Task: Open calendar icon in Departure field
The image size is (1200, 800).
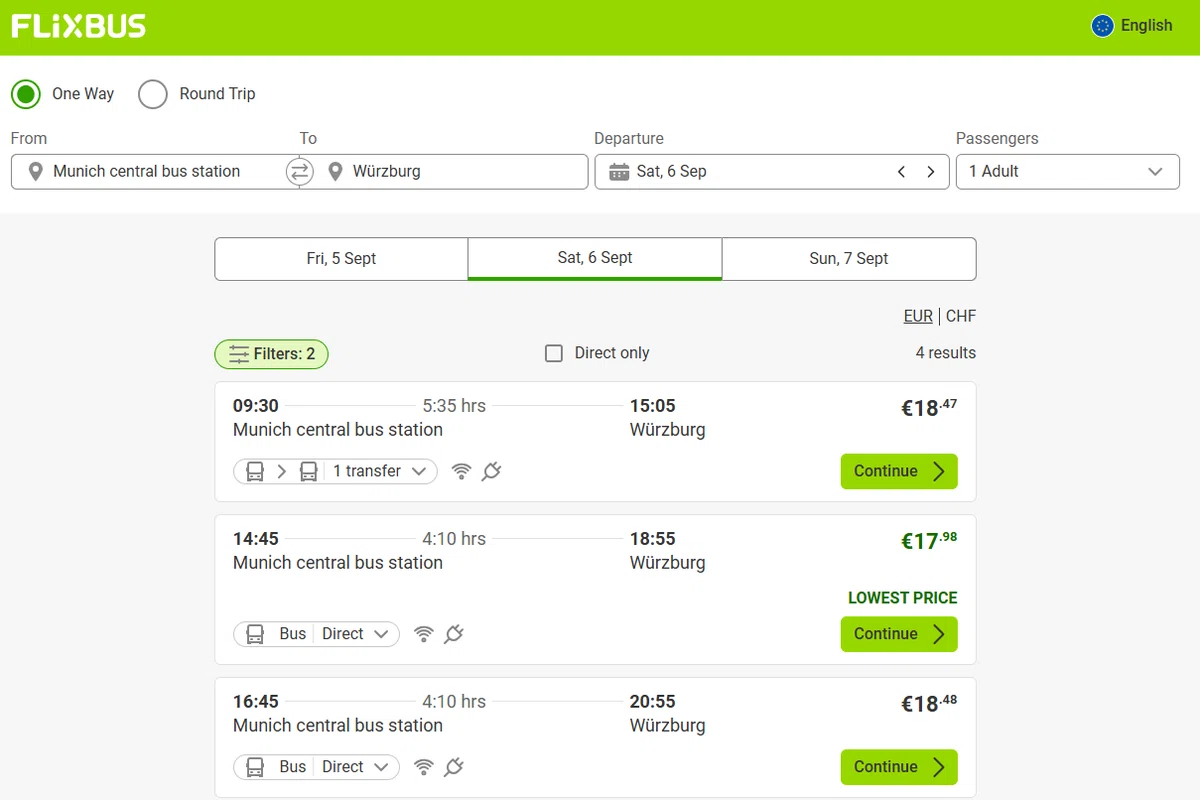Action: coord(619,172)
